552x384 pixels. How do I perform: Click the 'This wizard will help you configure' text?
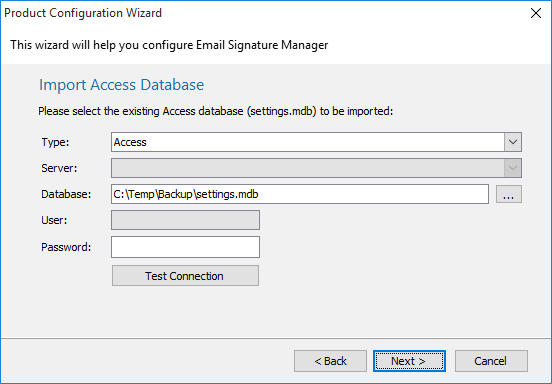pyautogui.click(x=169, y=45)
